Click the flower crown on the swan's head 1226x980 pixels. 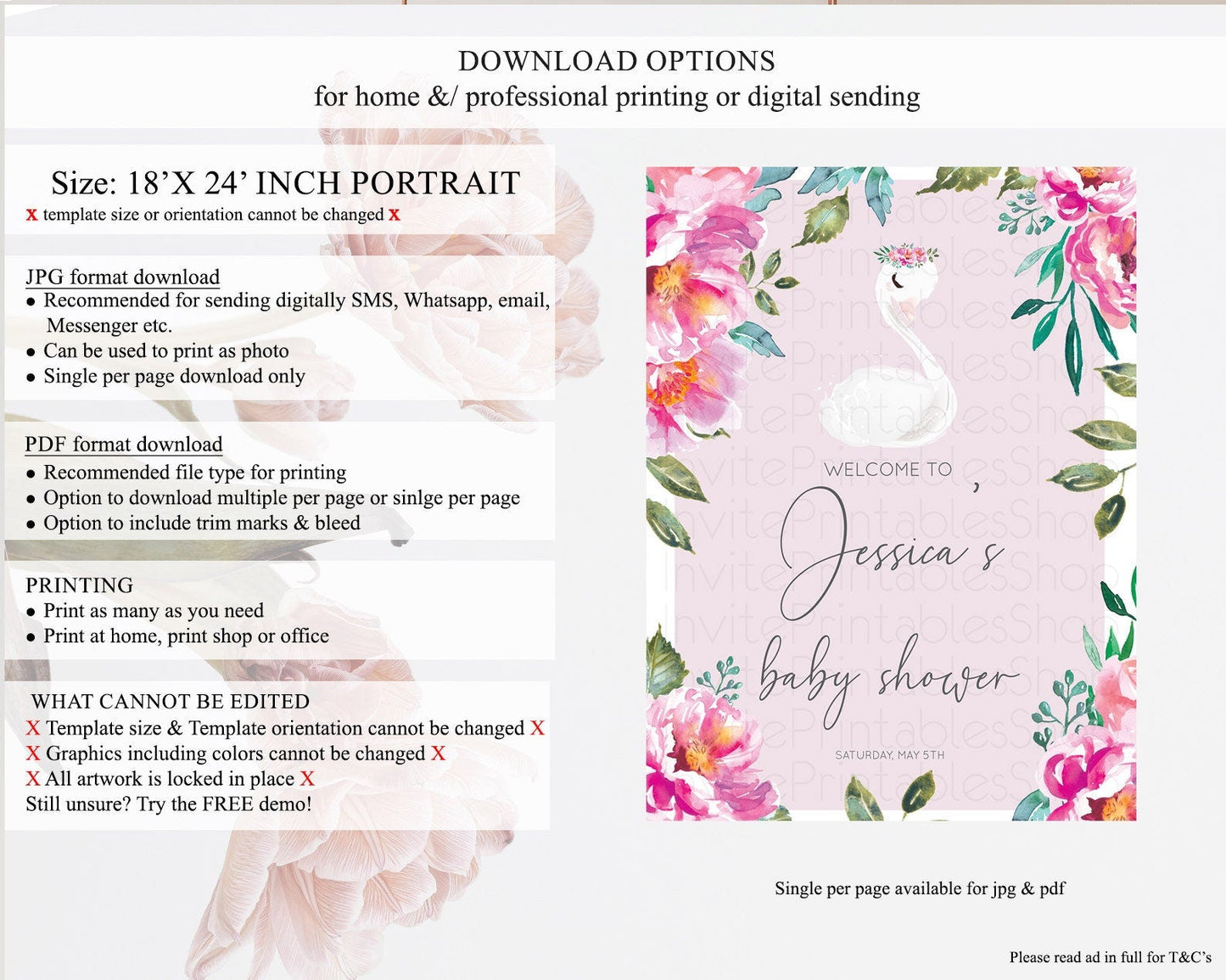(907, 254)
